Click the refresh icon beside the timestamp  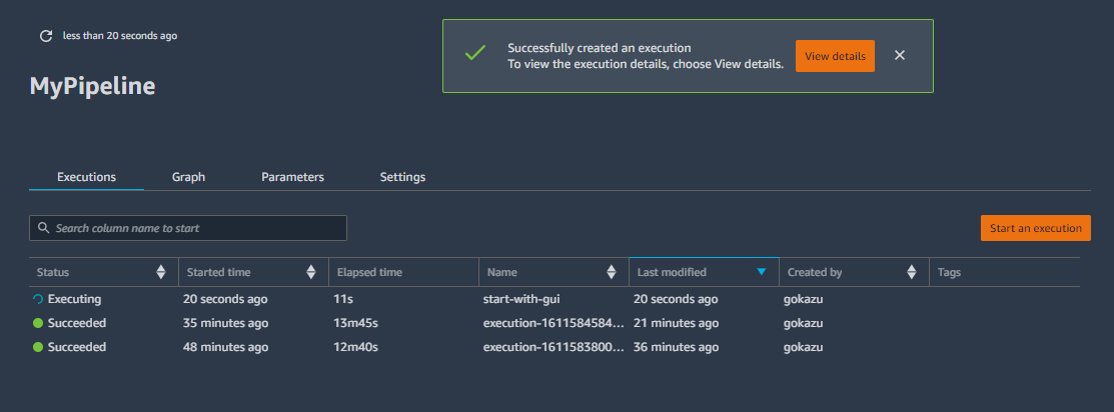pos(46,36)
